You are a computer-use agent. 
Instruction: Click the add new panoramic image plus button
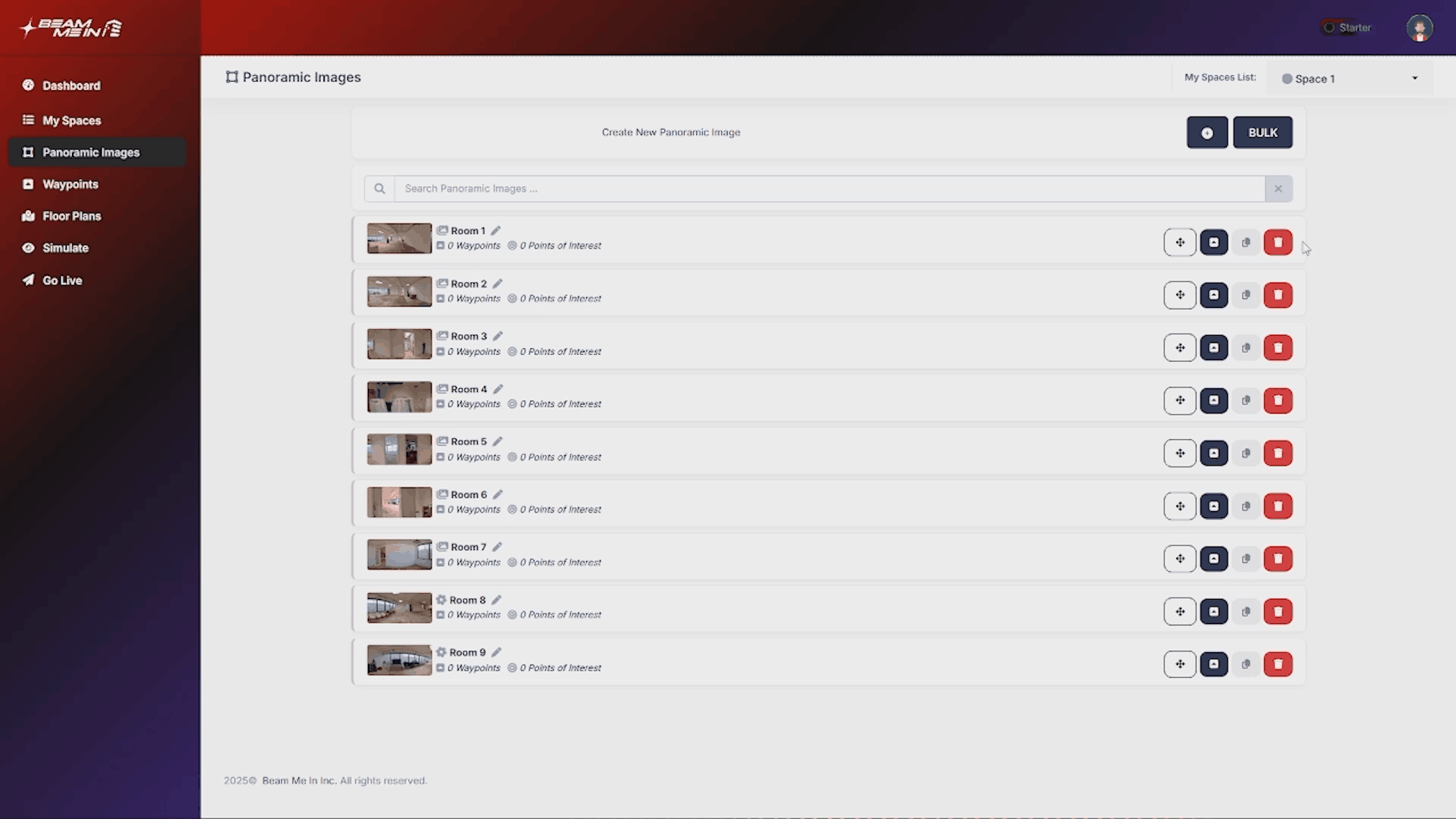point(1207,133)
